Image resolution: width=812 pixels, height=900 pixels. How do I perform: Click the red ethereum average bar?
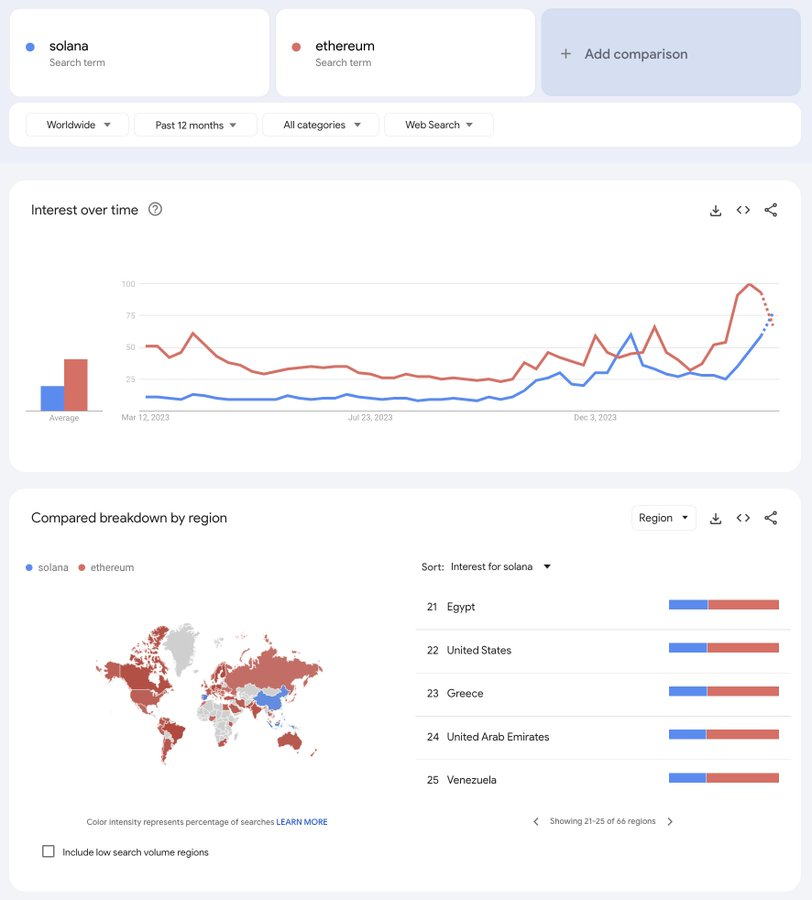(76, 385)
